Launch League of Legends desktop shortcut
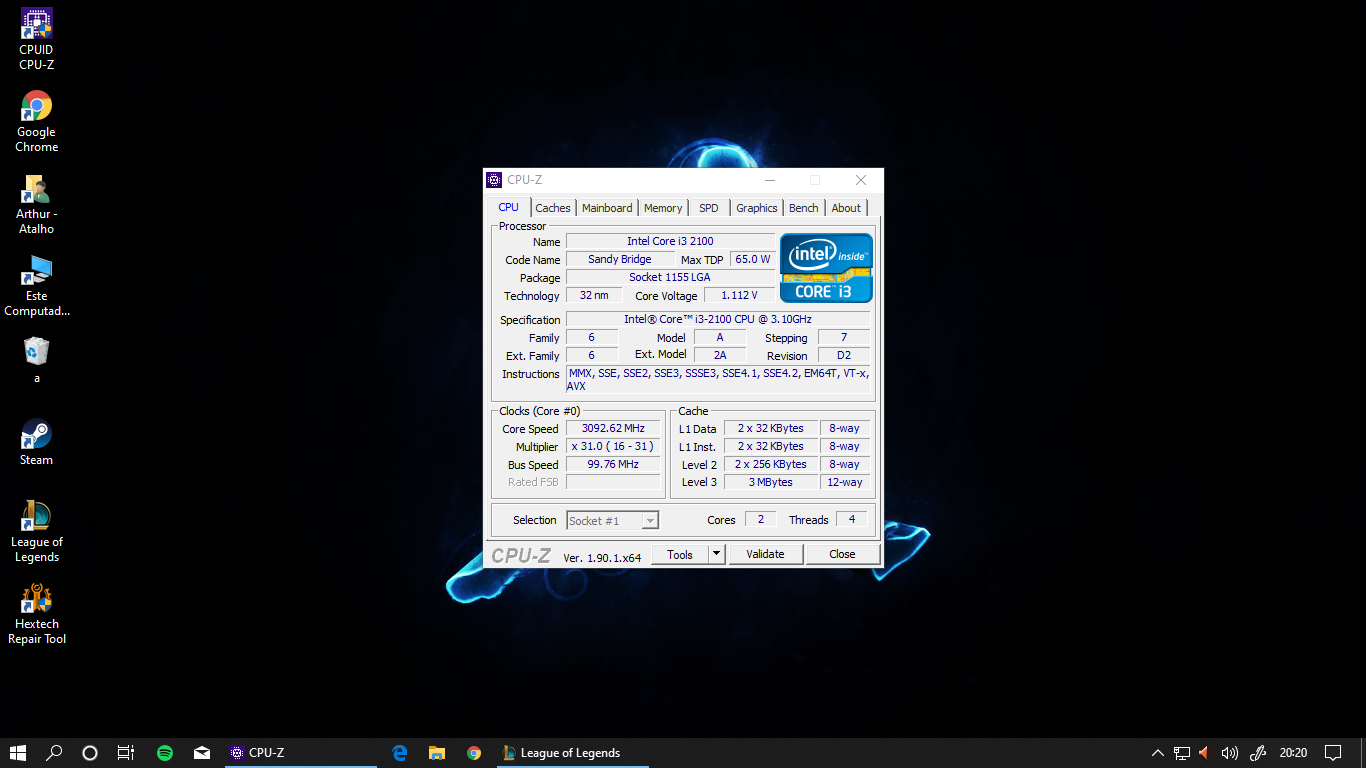The image size is (1366, 768). point(37,532)
